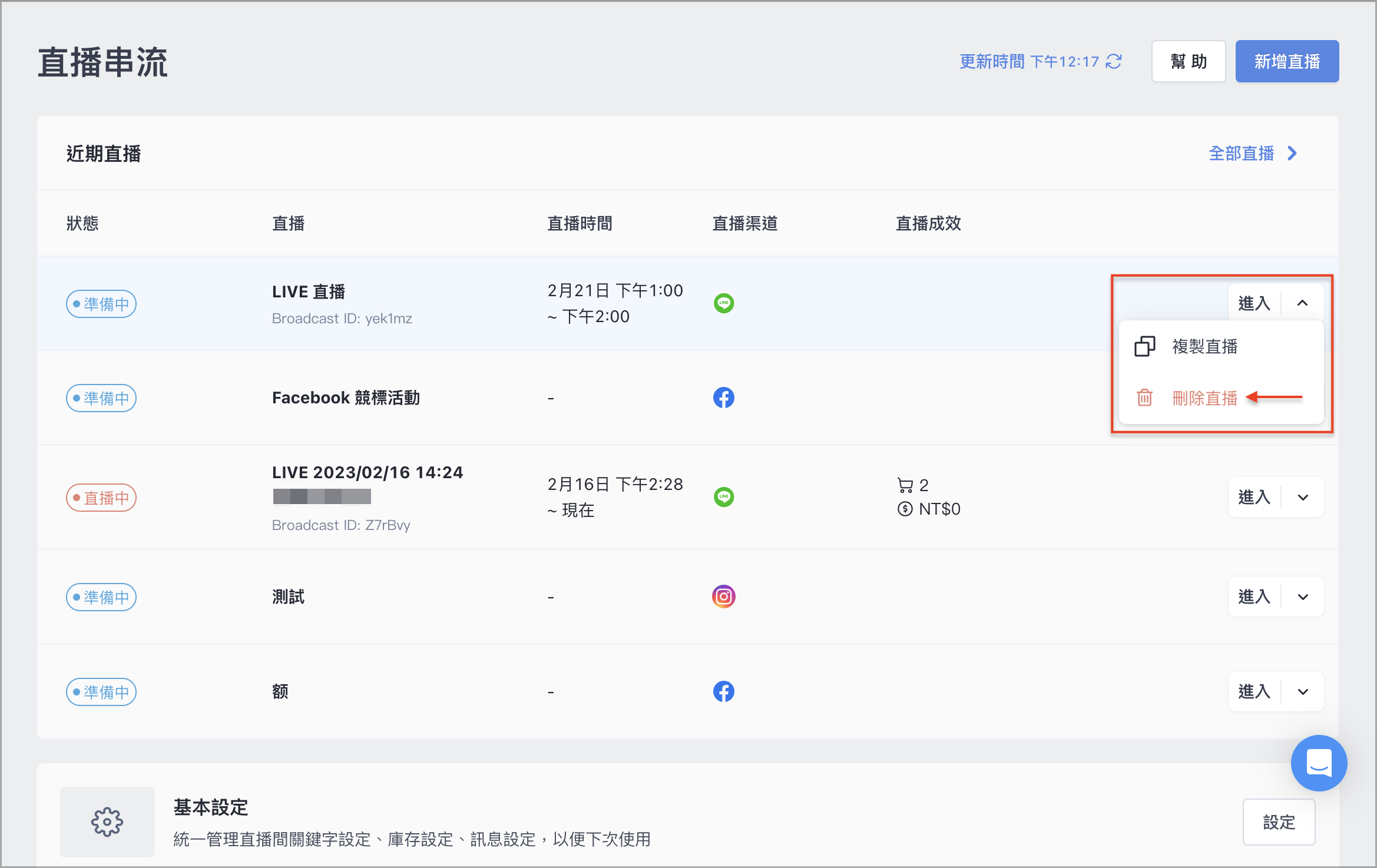Click the 幫助 button
The image size is (1377, 868).
pyautogui.click(x=1189, y=61)
